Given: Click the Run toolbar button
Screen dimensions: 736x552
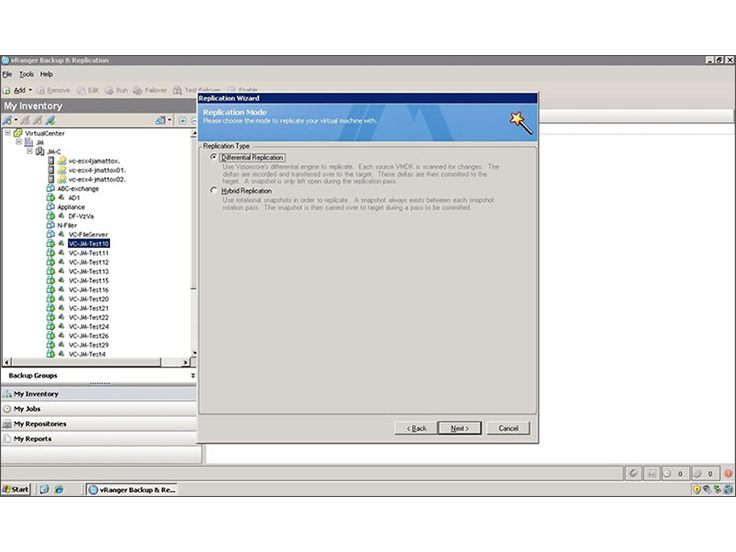Looking at the screenshot, I should [x=116, y=90].
